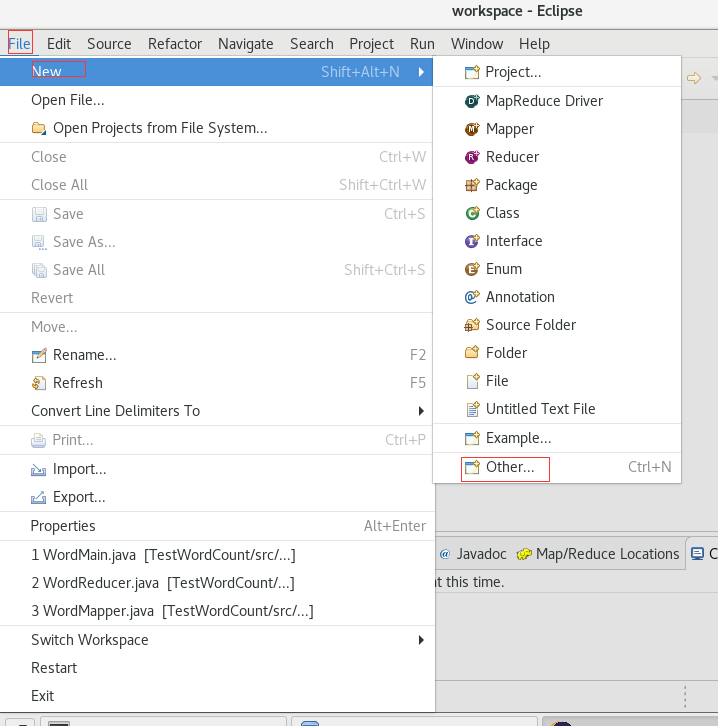Click the Enum icon
Image resolution: width=718 pixels, height=726 pixels.
pos(472,269)
